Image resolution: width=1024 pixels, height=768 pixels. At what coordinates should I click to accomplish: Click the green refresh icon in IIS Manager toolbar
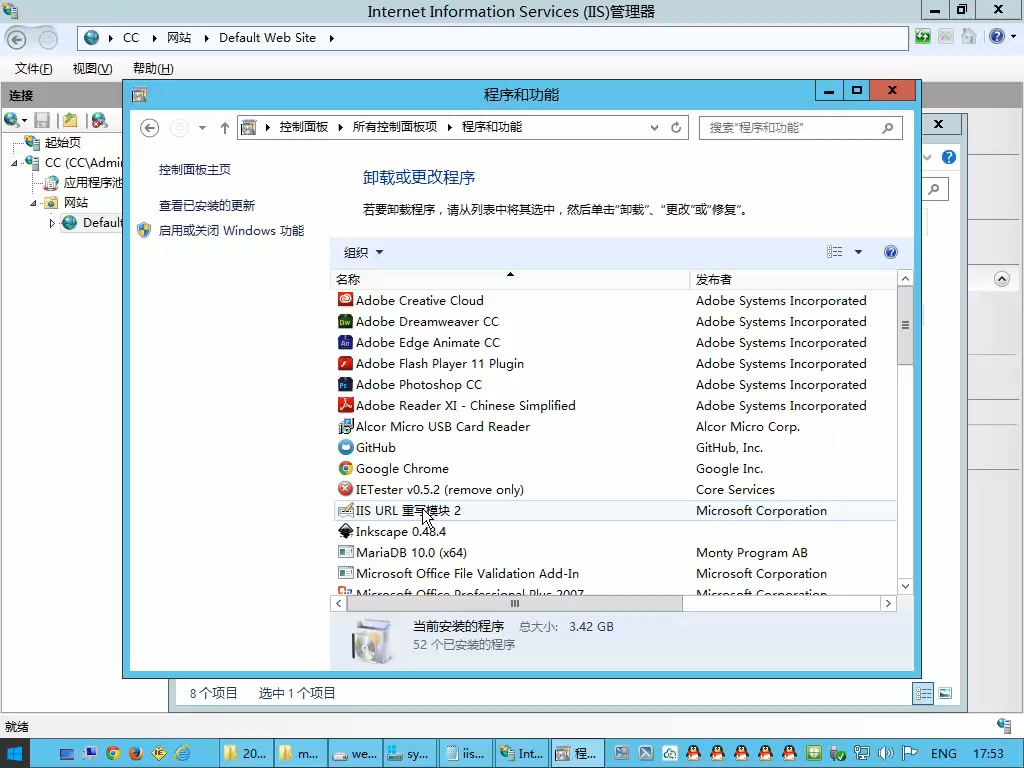tap(922, 37)
